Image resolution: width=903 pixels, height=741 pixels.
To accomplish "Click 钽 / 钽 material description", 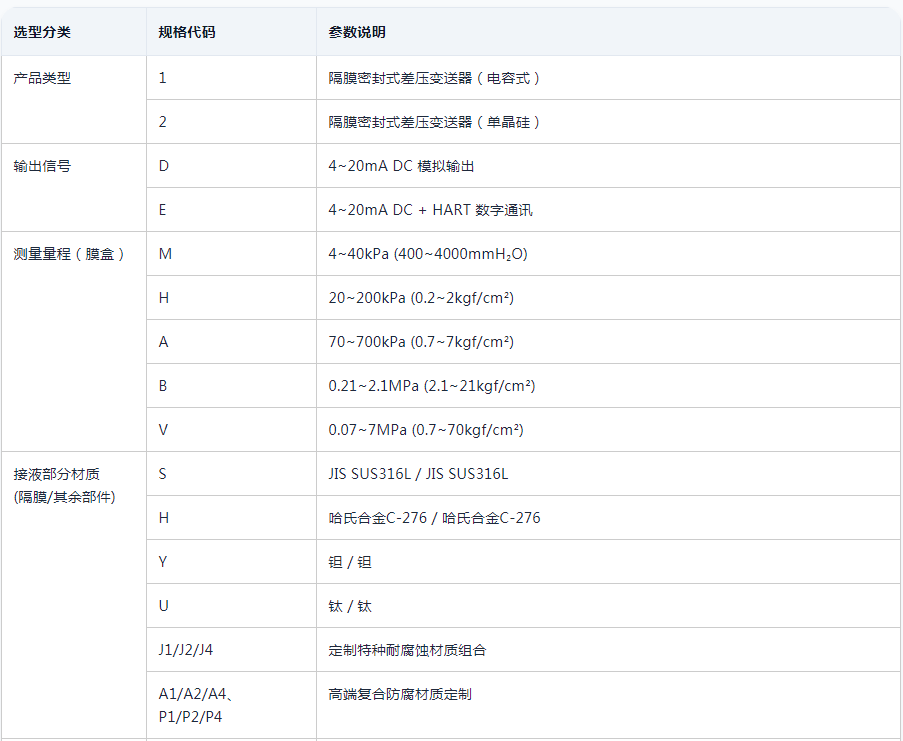I will [x=350, y=562].
